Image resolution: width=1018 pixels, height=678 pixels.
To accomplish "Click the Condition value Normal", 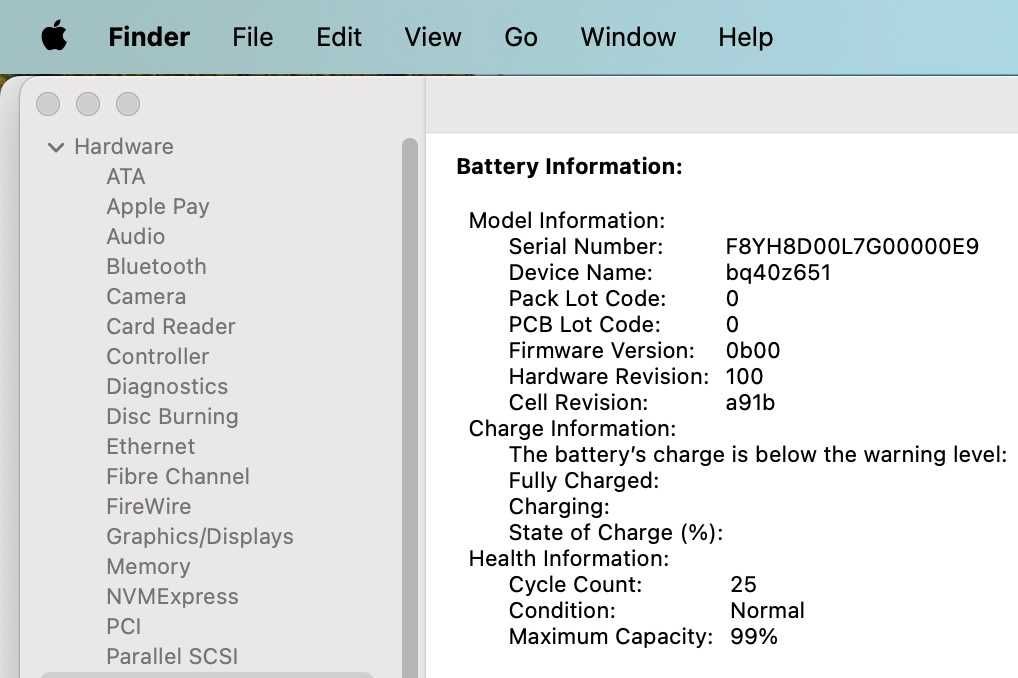I will (x=767, y=610).
